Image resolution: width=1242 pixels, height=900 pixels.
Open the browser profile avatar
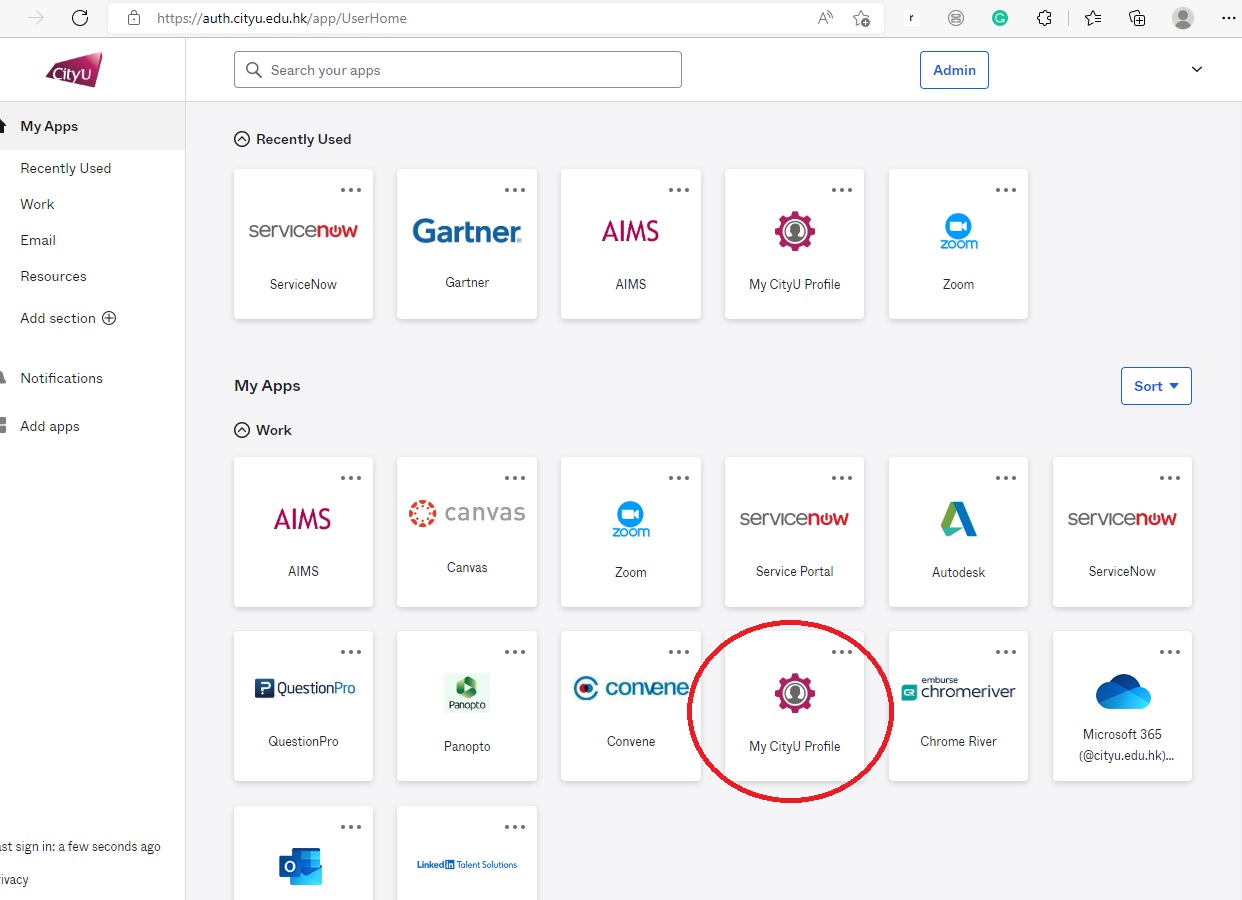pos(1183,18)
